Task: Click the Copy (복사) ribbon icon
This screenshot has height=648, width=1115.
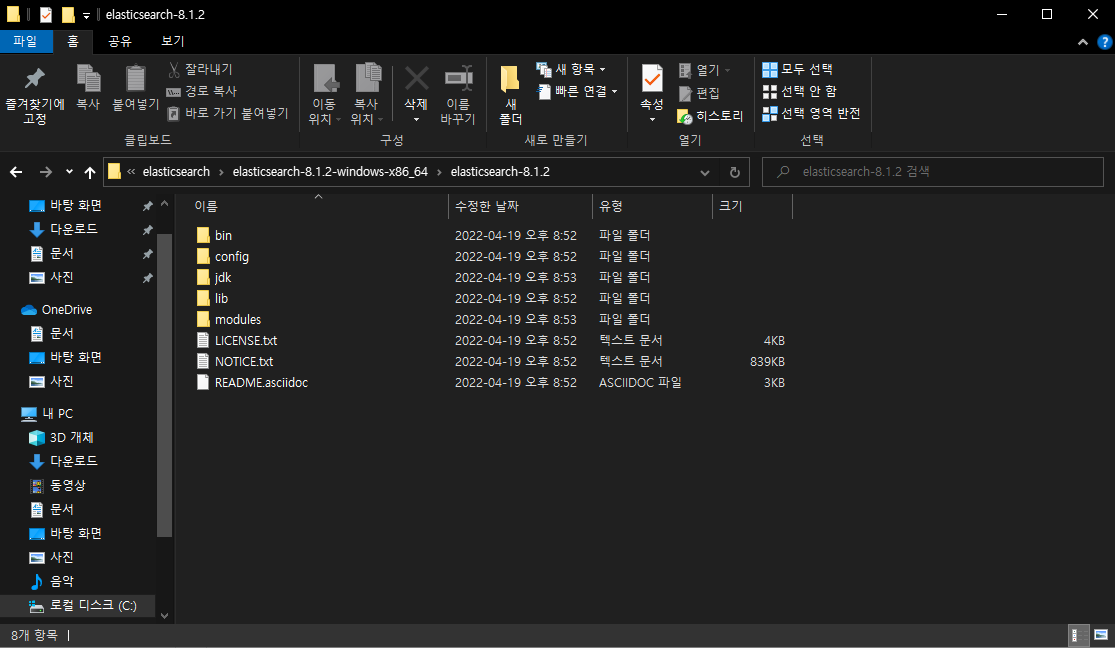Action: tap(88, 78)
